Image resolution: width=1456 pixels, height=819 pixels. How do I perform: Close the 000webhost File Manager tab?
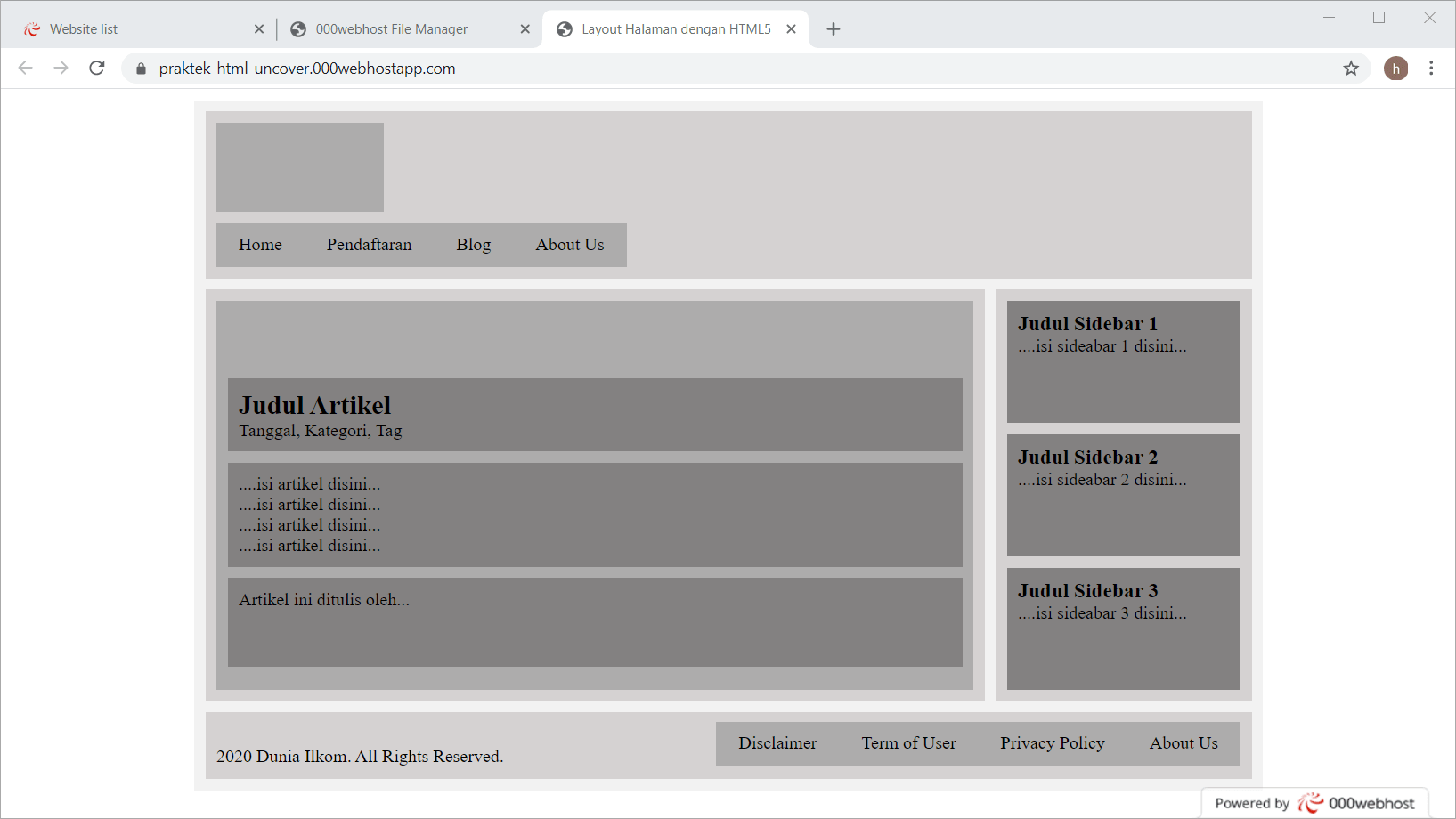[x=525, y=29]
